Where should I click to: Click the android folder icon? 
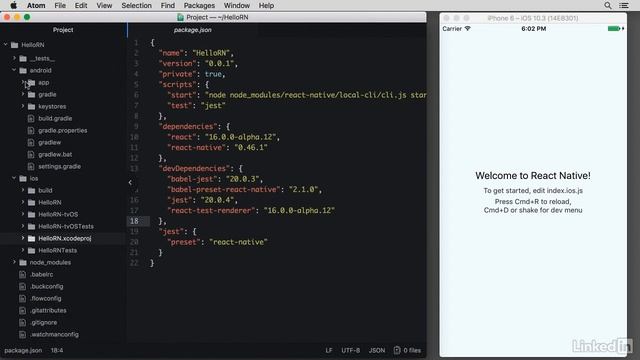[x=23, y=70]
